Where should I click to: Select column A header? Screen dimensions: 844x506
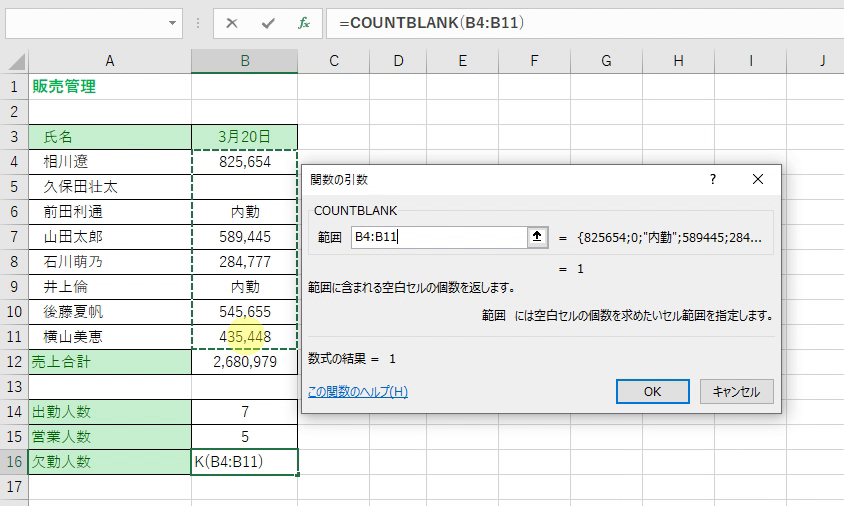click(110, 61)
